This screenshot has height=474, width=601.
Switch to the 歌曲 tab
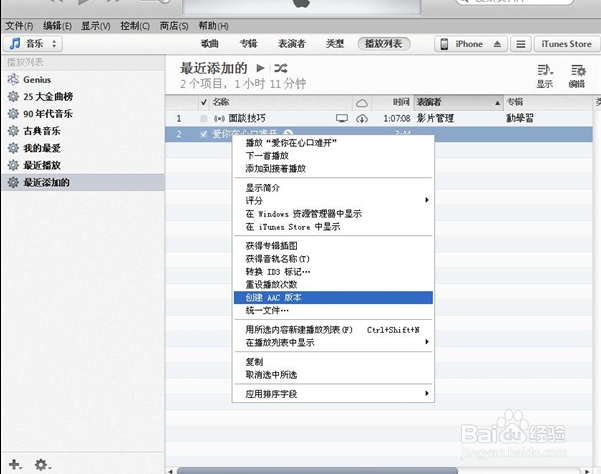pos(210,44)
